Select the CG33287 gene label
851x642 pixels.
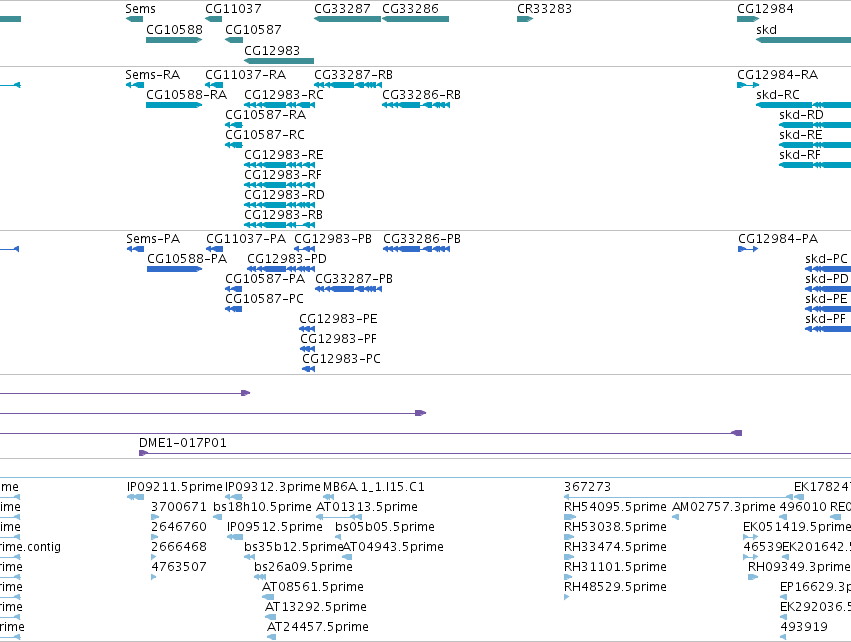coord(342,9)
